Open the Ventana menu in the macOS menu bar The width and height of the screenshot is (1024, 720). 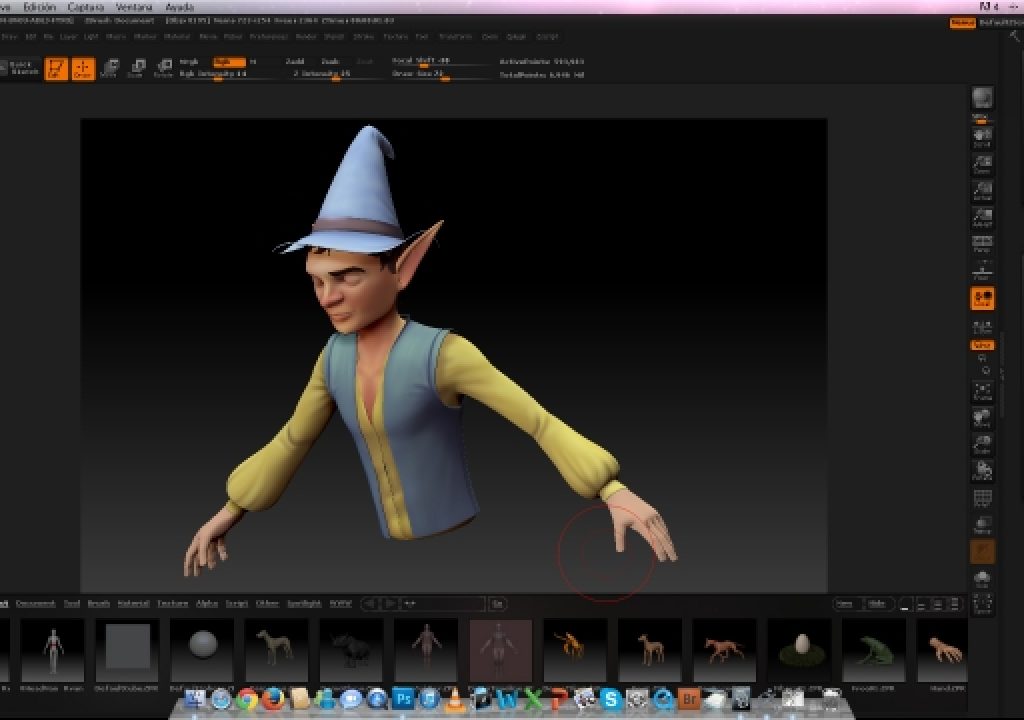[134, 7]
